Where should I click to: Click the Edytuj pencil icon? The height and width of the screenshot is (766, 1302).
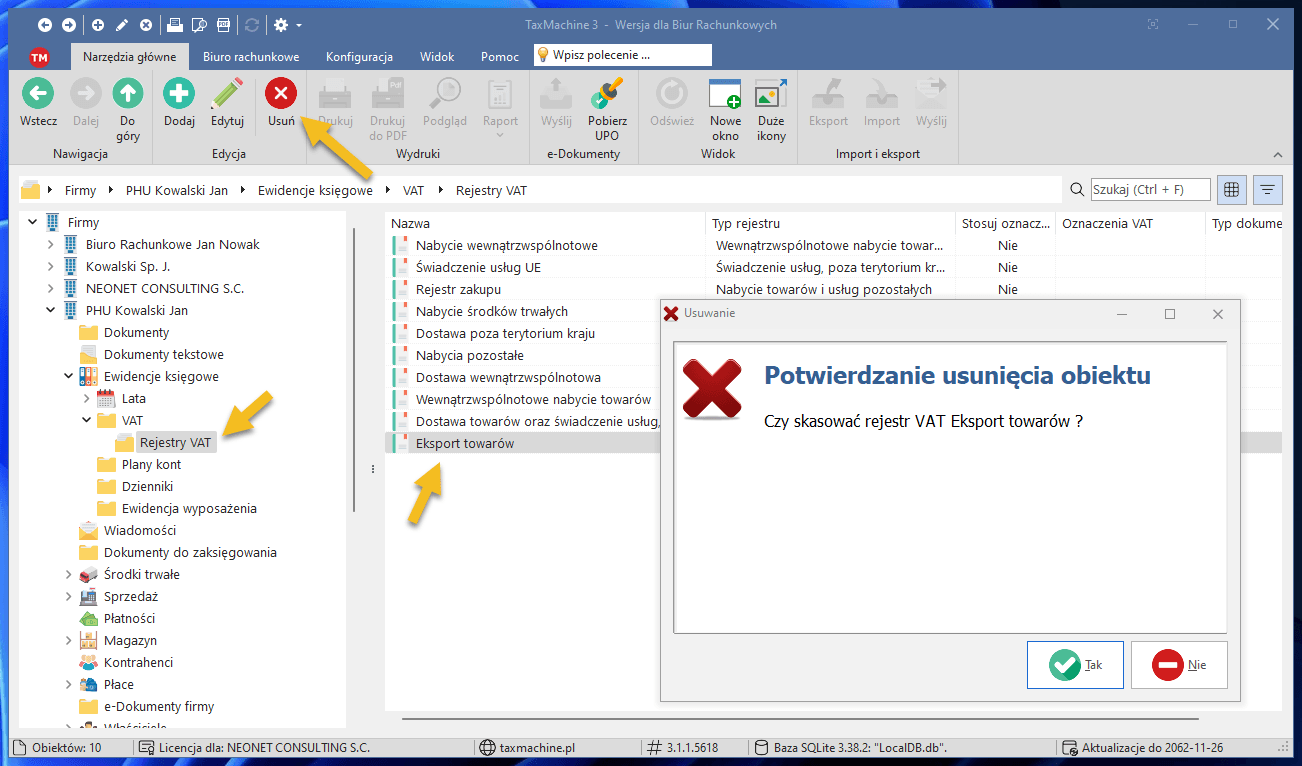pyautogui.click(x=227, y=95)
